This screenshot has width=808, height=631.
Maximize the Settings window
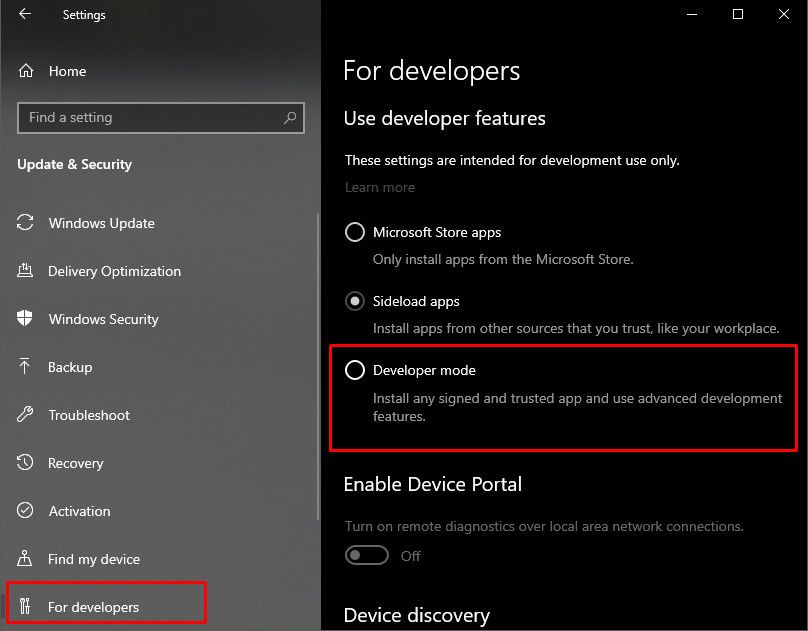738,15
